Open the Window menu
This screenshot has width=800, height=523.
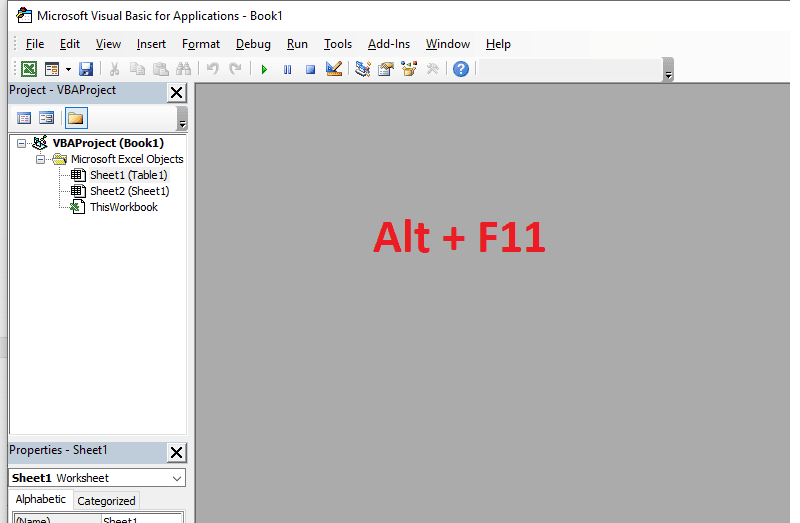coord(448,44)
